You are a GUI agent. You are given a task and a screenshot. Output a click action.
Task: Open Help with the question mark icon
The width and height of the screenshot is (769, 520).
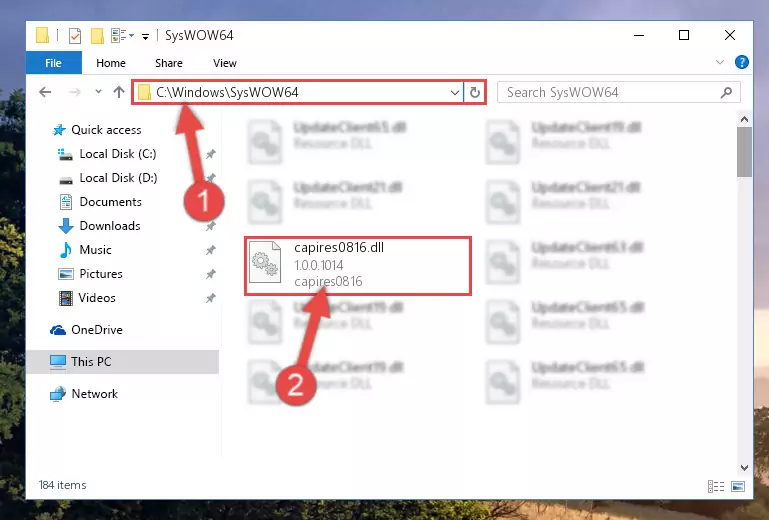tap(742, 62)
